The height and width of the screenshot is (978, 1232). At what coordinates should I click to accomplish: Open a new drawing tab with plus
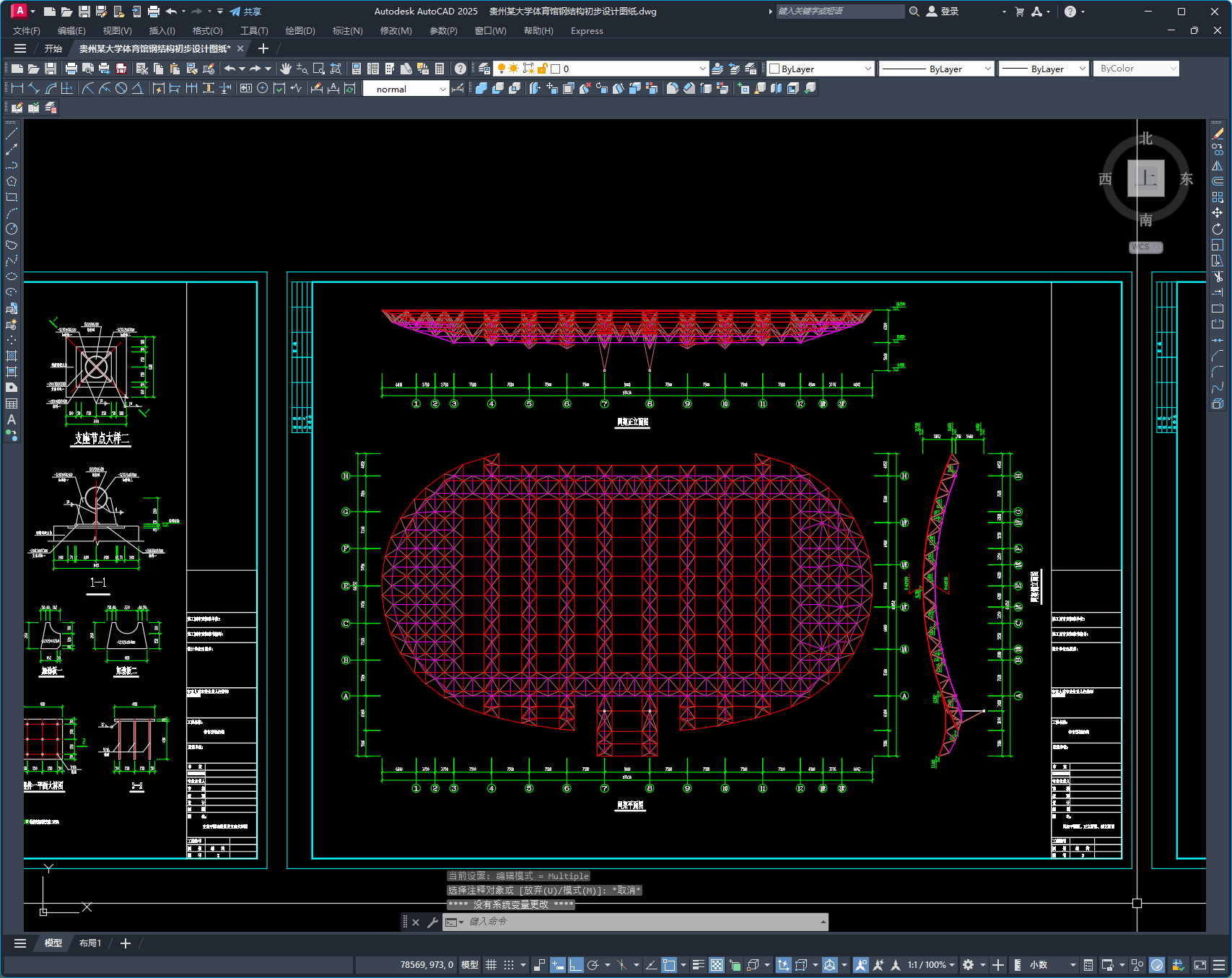(x=263, y=48)
